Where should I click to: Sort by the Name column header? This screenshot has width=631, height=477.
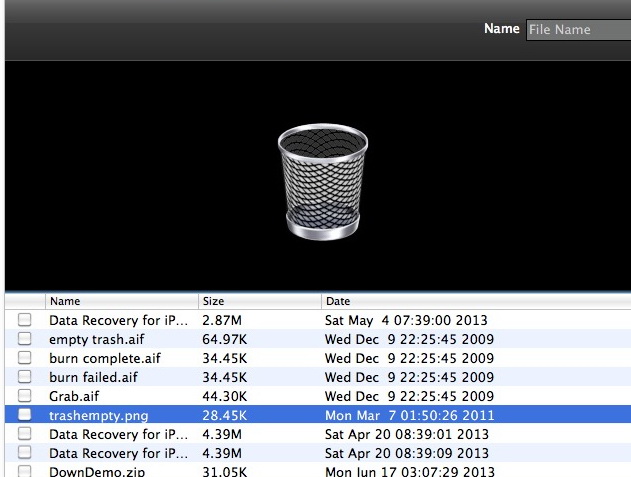pyautogui.click(x=122, y=301)
